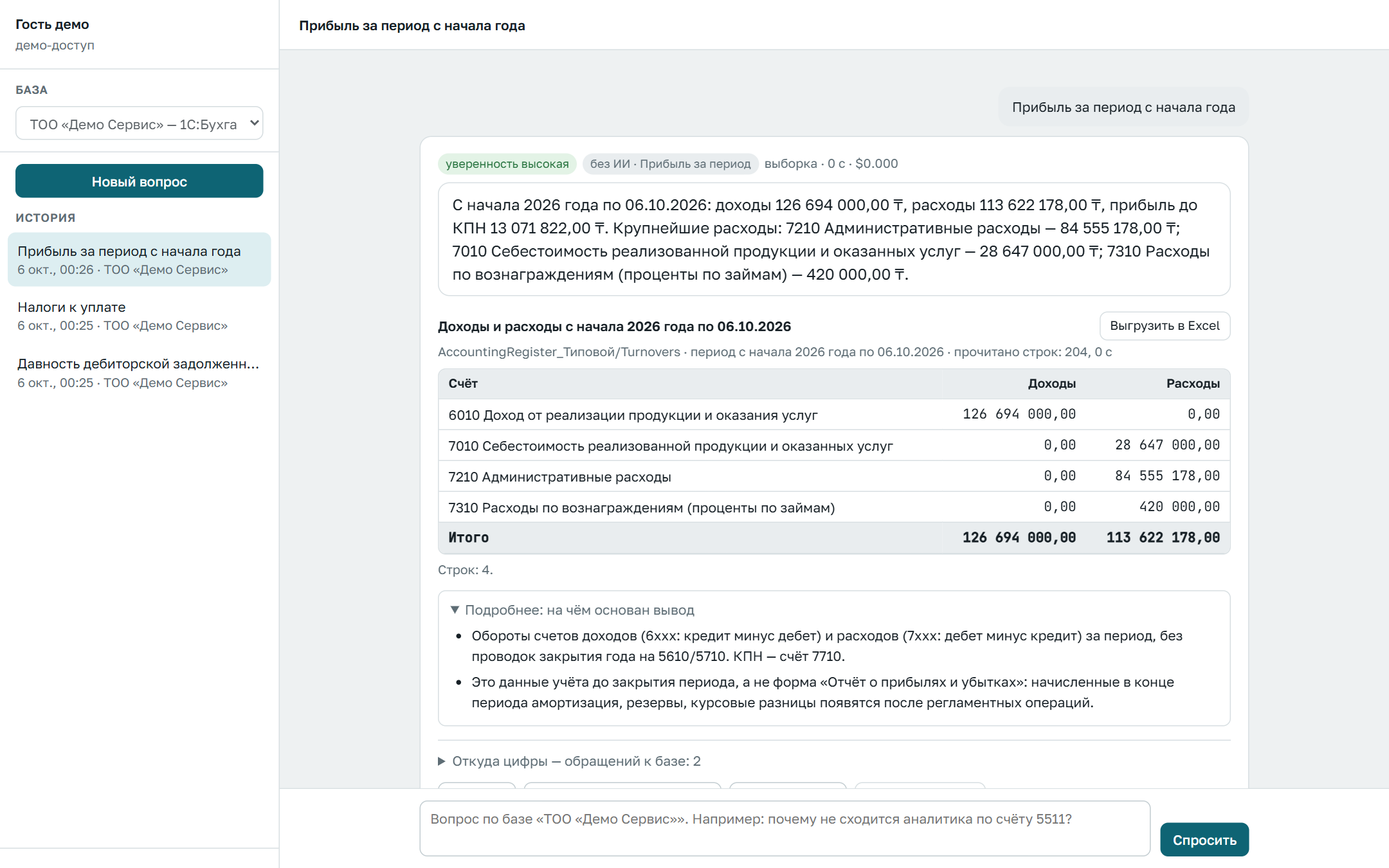Open history item Налоги к уплате
The image size is (1389, 868).
(x=139, y=316)
